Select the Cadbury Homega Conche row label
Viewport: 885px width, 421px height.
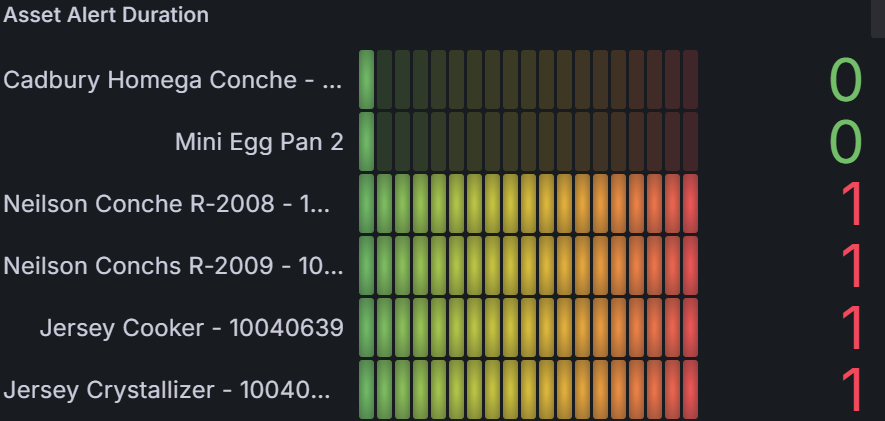pos(173,80)
